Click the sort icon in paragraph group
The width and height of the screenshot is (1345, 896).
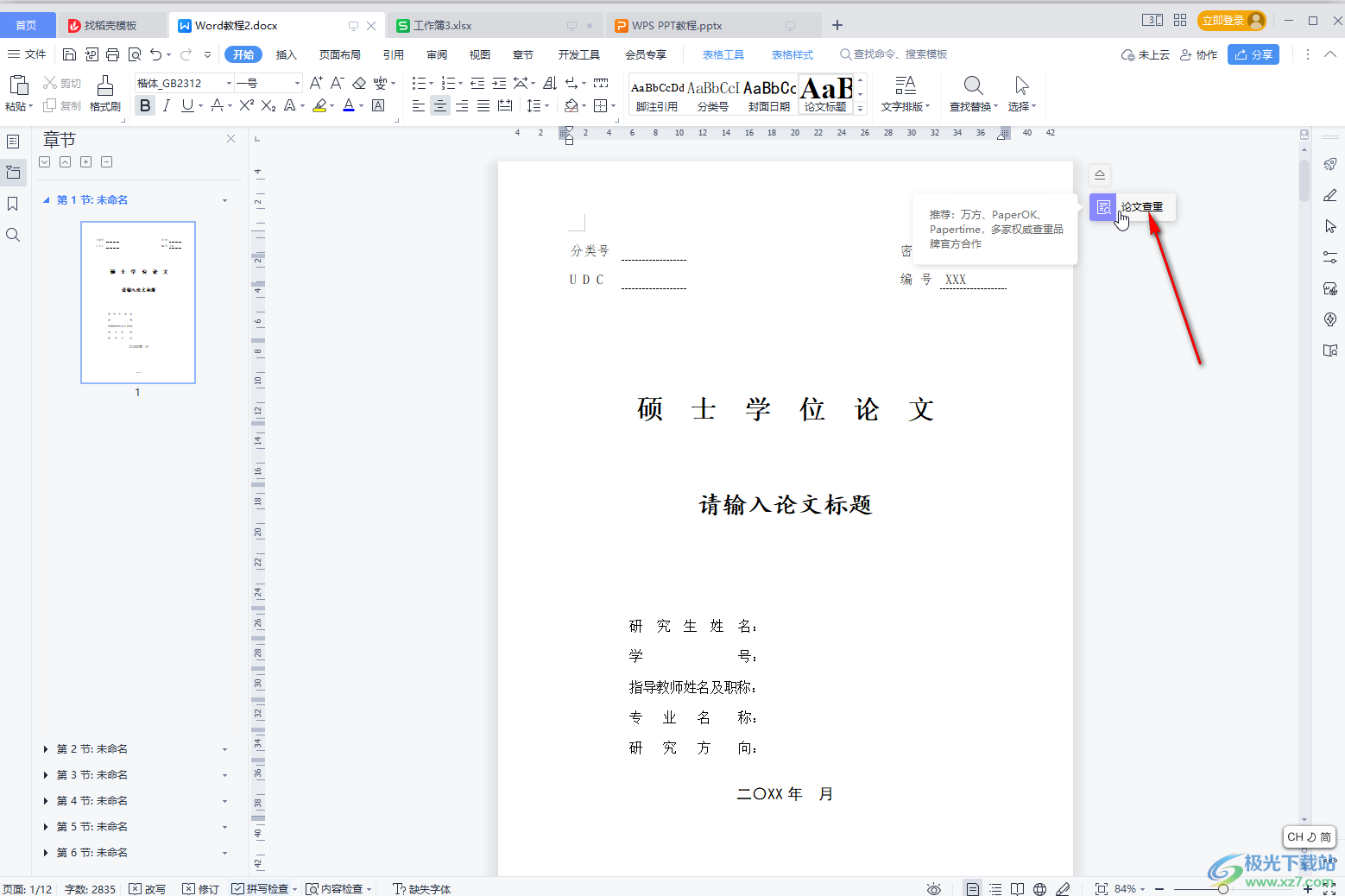pos(550,83)
